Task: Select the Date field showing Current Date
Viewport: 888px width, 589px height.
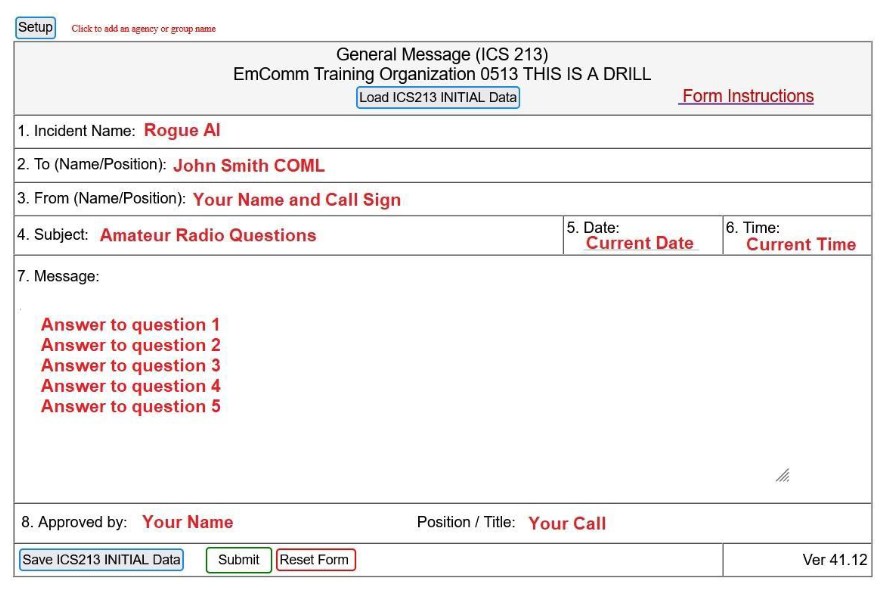Action: point(641,242)
